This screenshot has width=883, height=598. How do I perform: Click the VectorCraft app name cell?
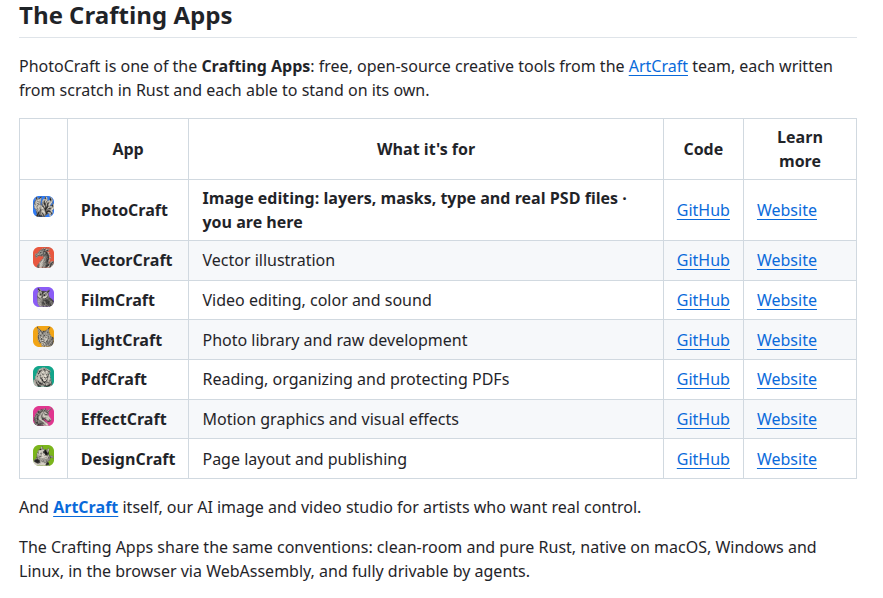(x=127, y=260)
